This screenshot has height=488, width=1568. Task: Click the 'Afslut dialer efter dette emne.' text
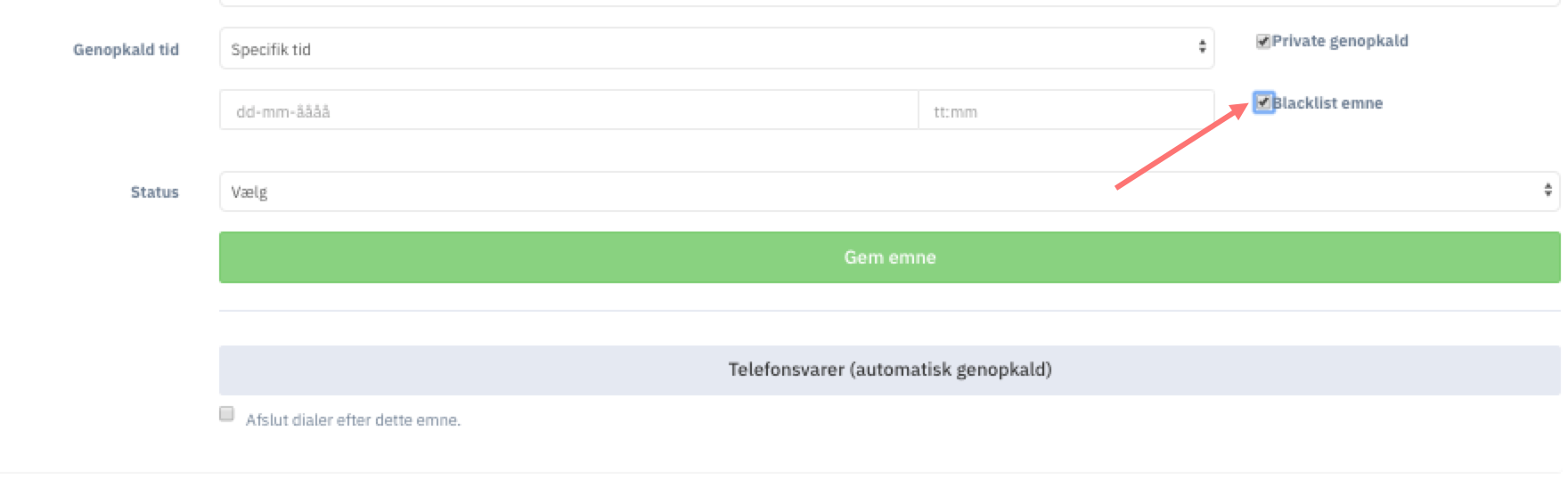(x=353, y=419)
